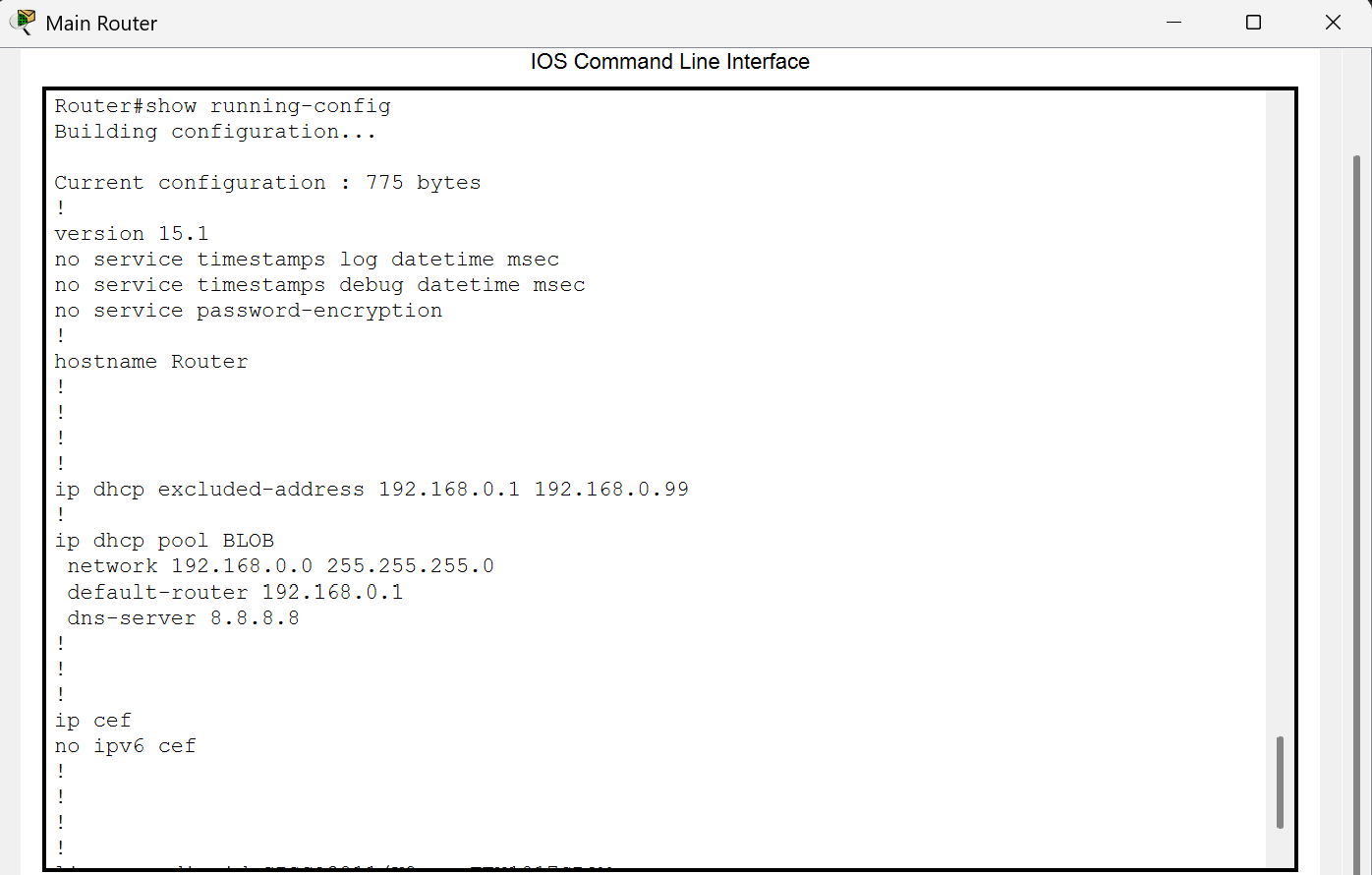Click the 'ip dhcp pool BLOB' line
Image resolution: width=1372 pixels, height=875 pixels.
[x=164, y=541]
